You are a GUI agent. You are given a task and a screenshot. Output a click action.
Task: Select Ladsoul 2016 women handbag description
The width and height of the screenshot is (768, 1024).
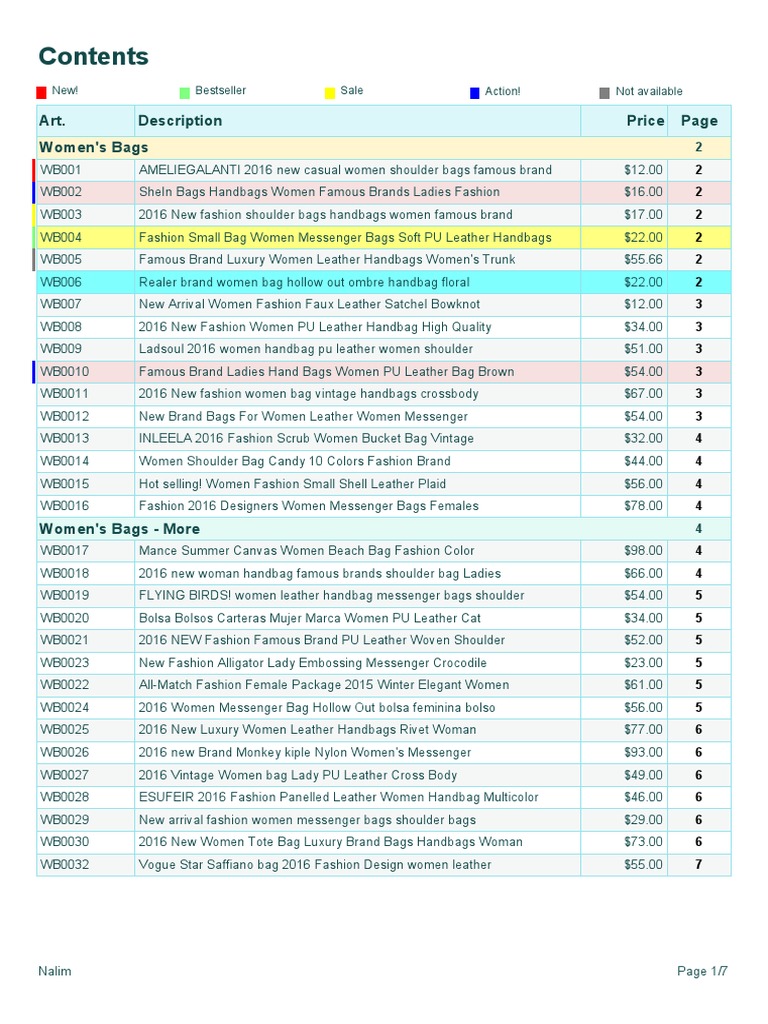pyautogui.click(x=306, y=349)
